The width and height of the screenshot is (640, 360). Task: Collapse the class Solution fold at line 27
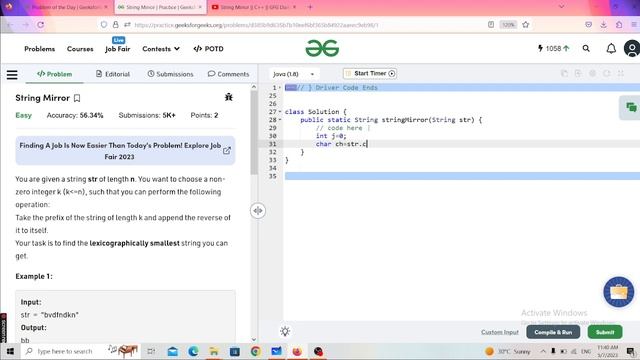click(x=280, y=111)
